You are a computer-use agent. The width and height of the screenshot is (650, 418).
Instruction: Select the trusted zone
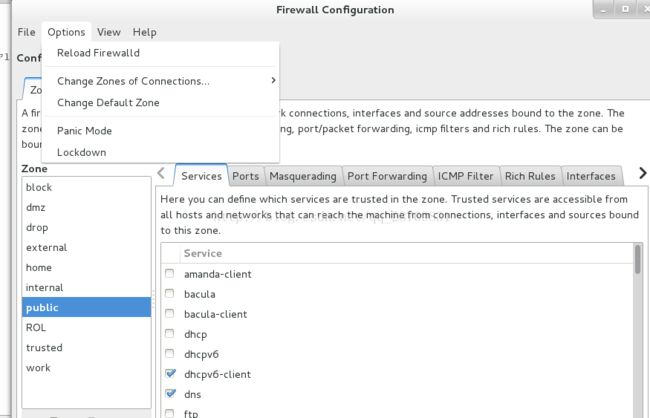click(86, 348)
